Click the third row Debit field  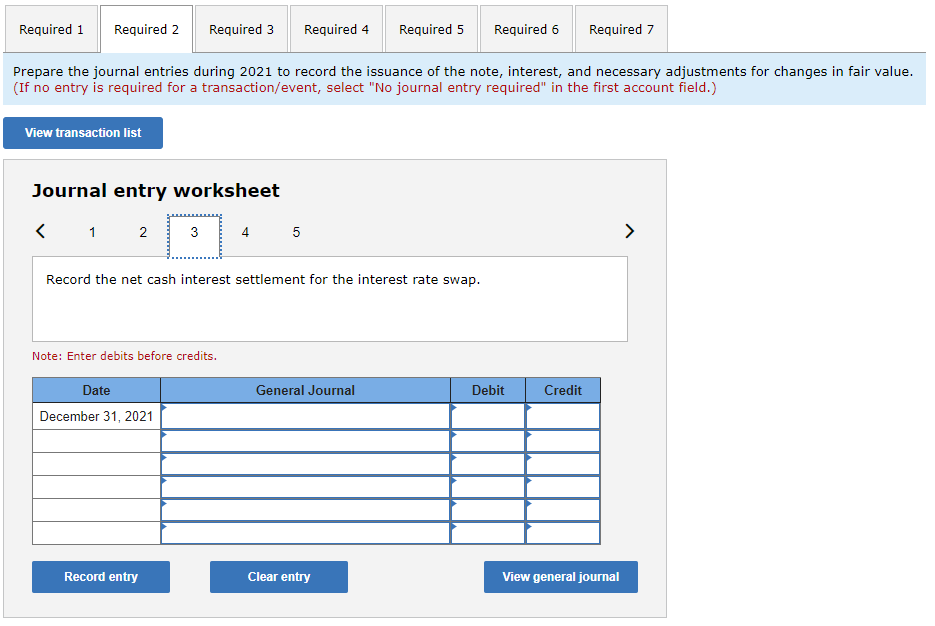point(488,464)
